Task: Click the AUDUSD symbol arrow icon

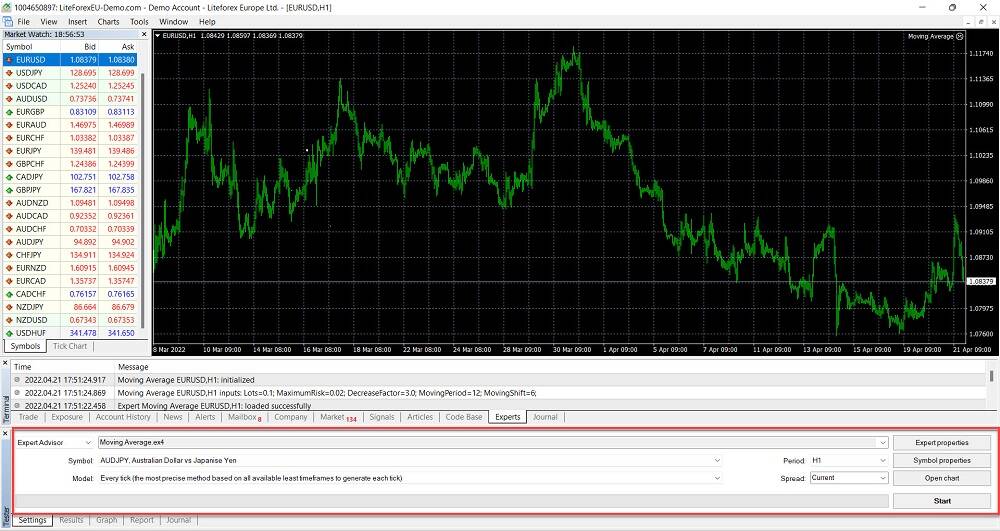Action: 9,99
